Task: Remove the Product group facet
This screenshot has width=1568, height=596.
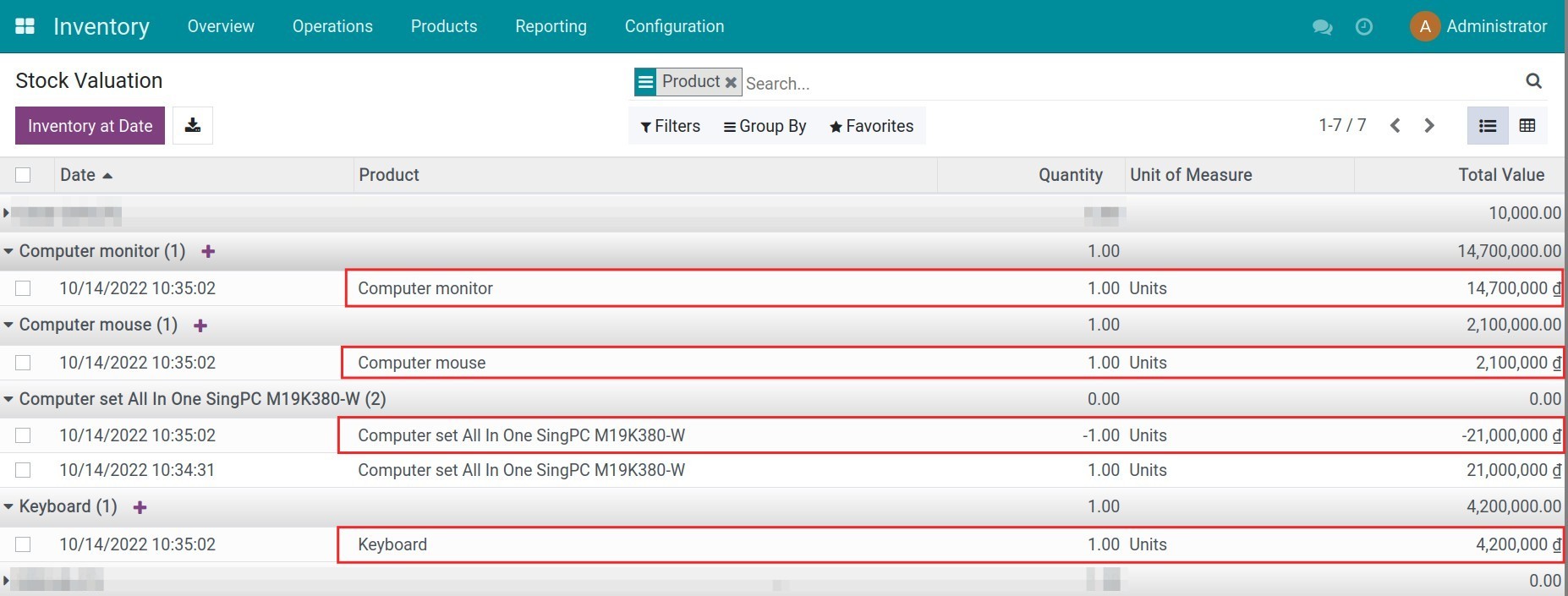Action: (x=731, y=83)
